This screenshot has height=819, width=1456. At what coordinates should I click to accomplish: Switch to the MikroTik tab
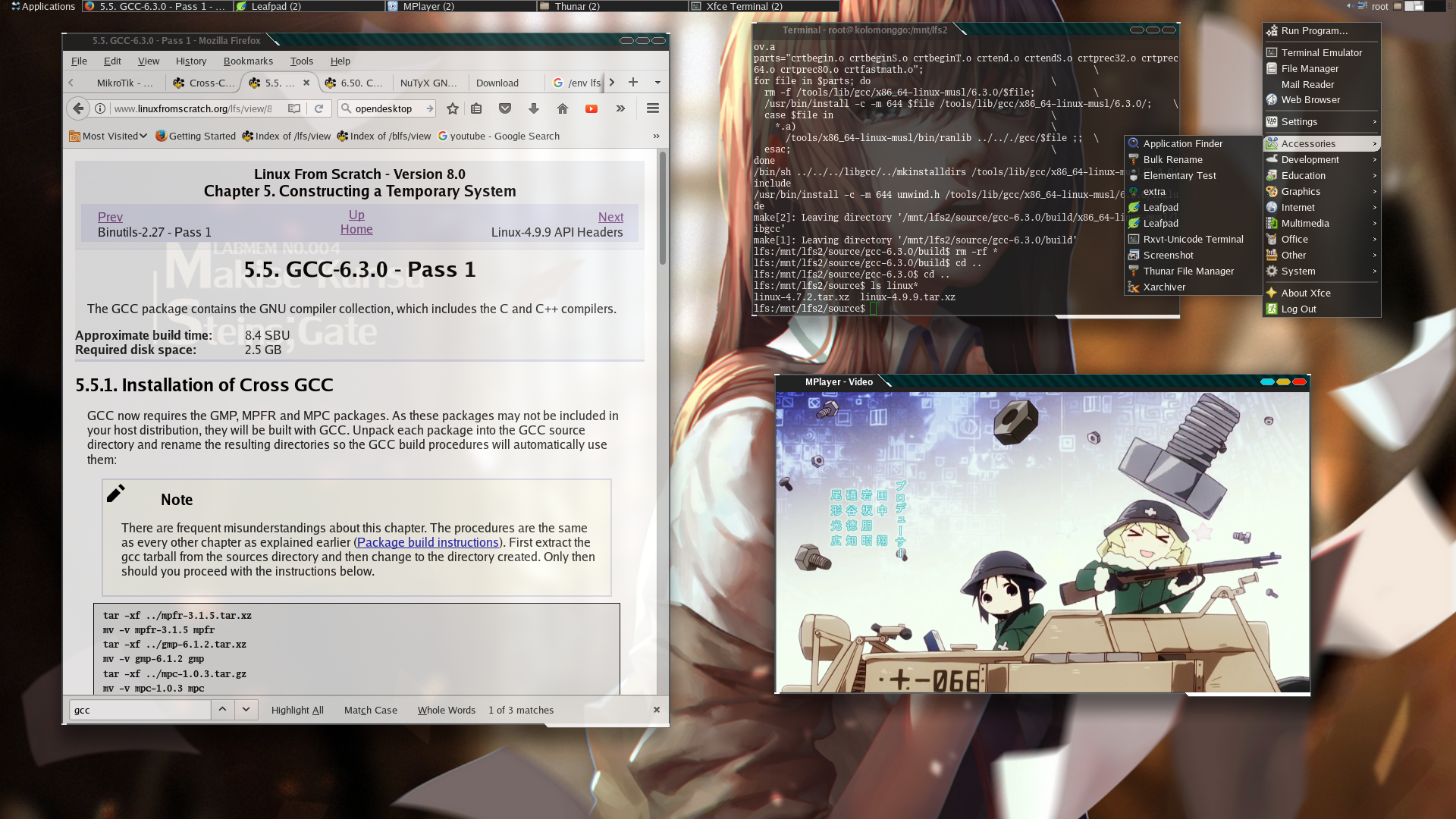[124, 83]
